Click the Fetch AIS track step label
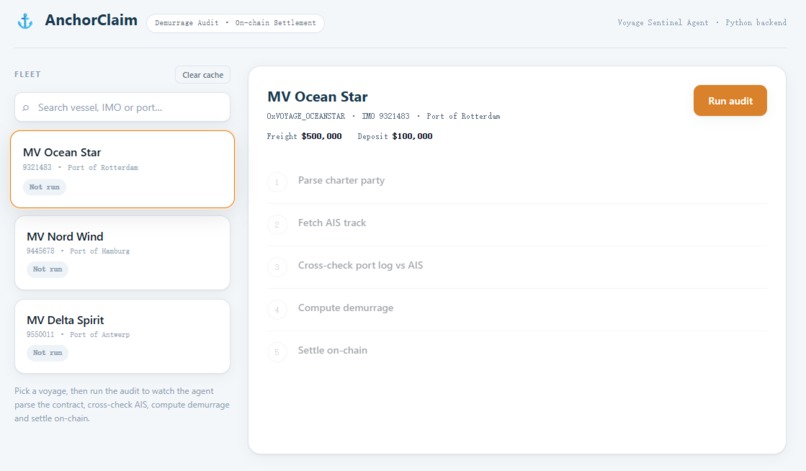The width and height of the screenshot is (806, 471). click(x=332, y=223)
